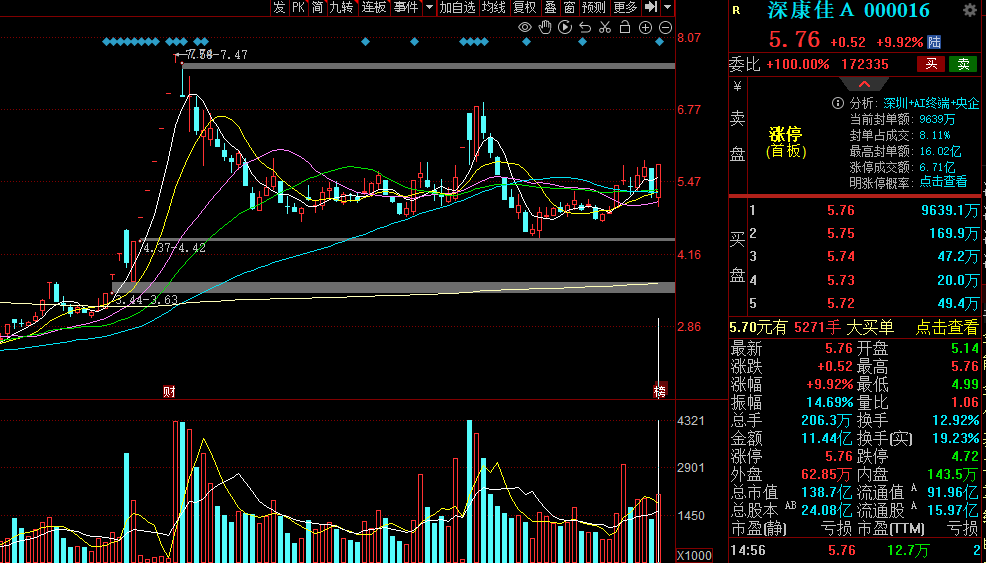Open the settings gear beside the stock name
The height and width of the screenshot is (563, 986).
click(970, 10)
